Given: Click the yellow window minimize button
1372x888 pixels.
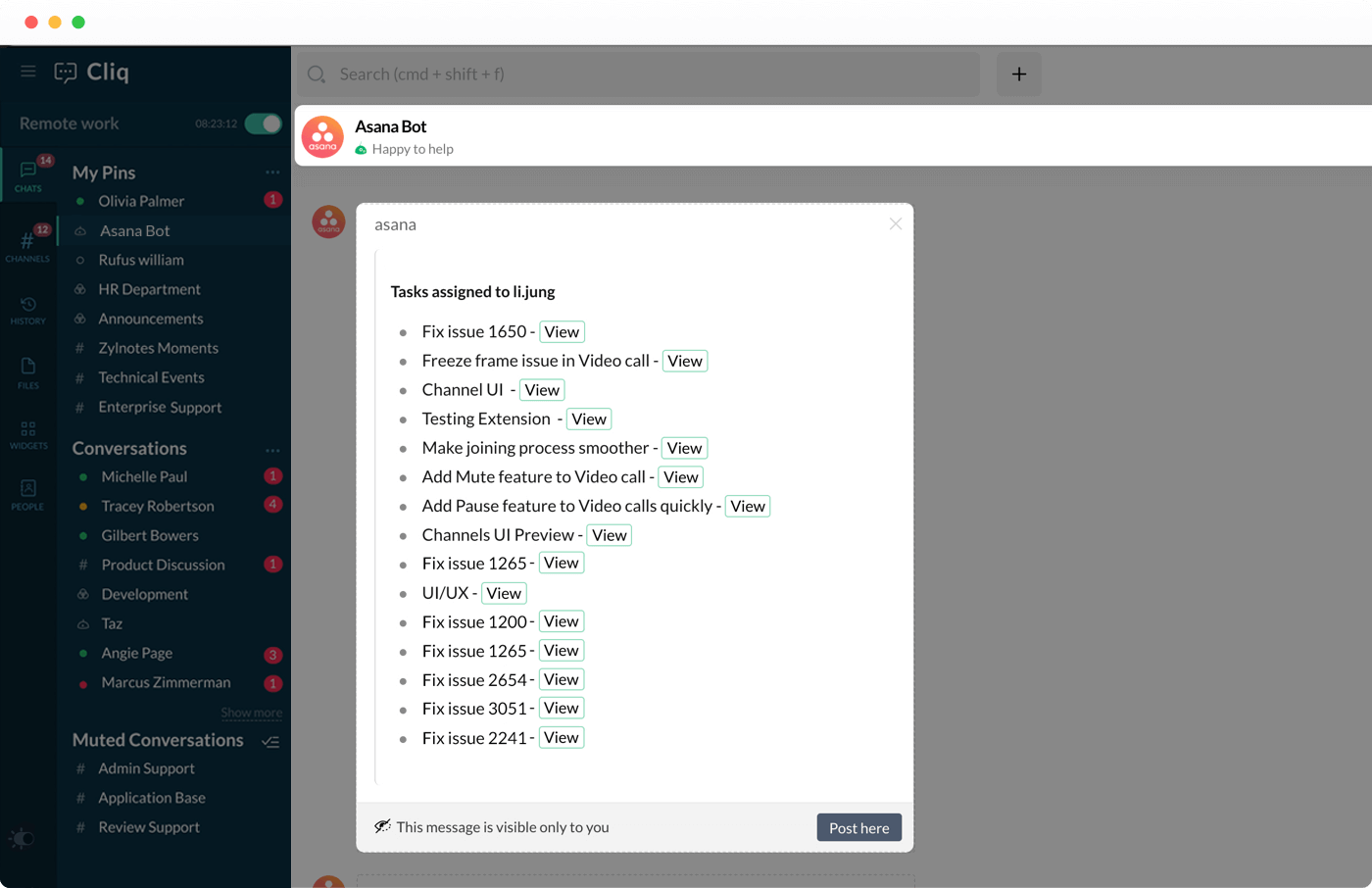Looking at the screenshot, I should [55, 22].
